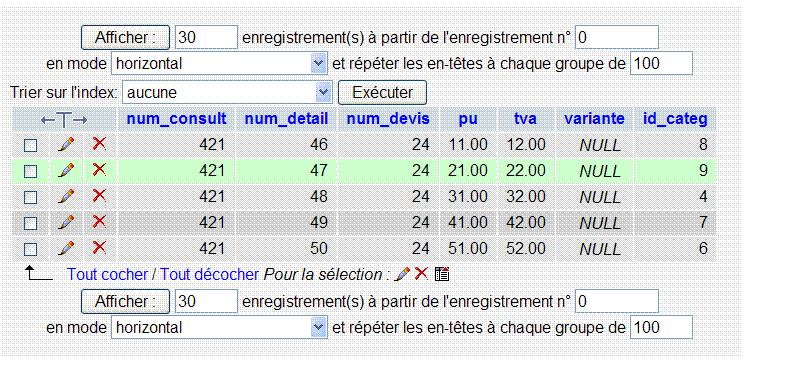Click the top Afficher button
The image size is (789, 374).
(x=125, y=37)
